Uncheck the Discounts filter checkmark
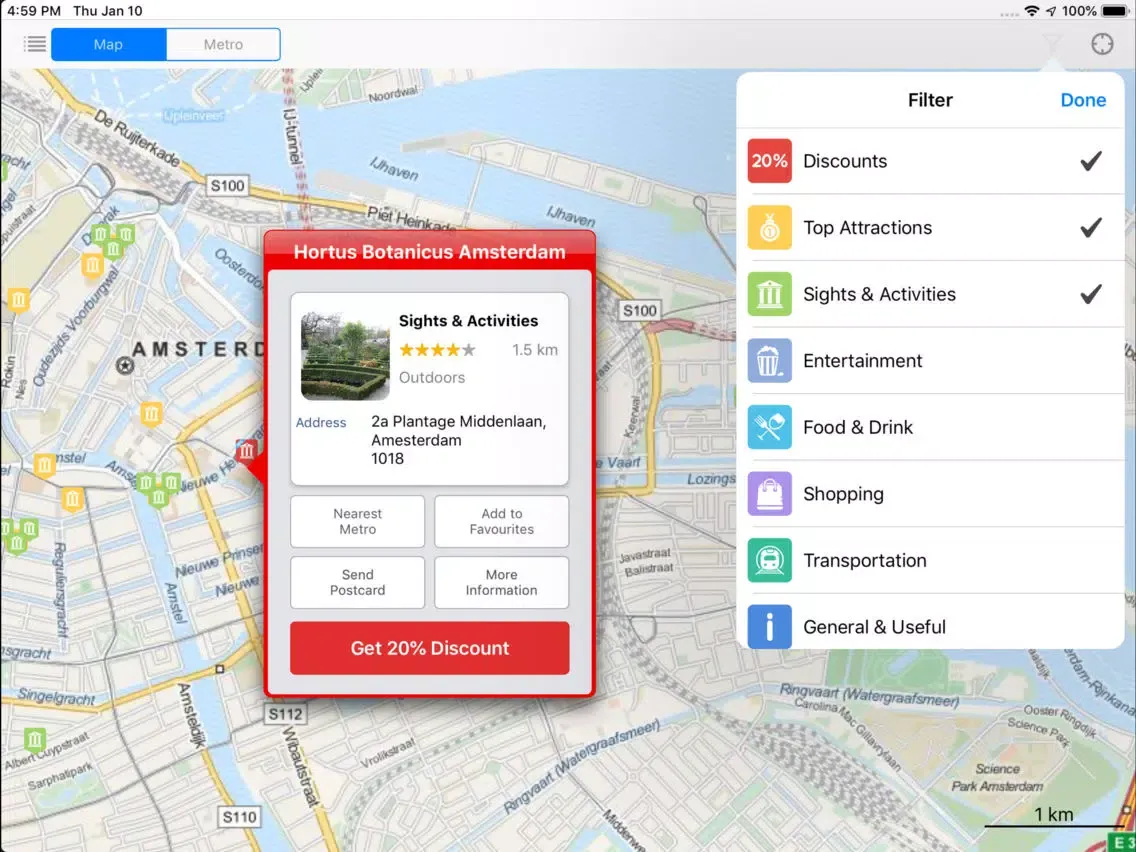The height and width of the screenshot is (852, 1136). (1091, 161)
